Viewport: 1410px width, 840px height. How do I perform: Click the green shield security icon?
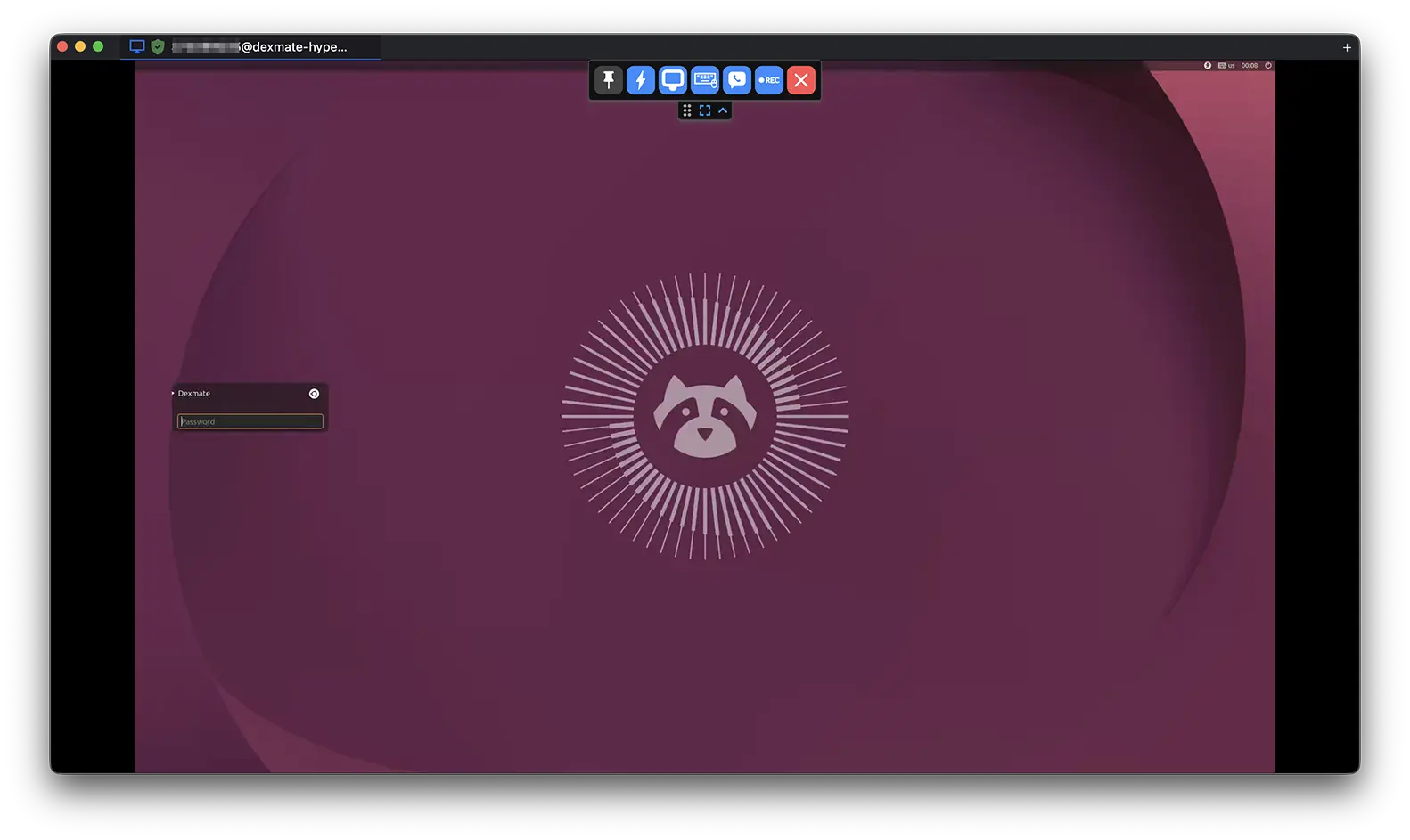pyautogui.click(x=158, y=47)
